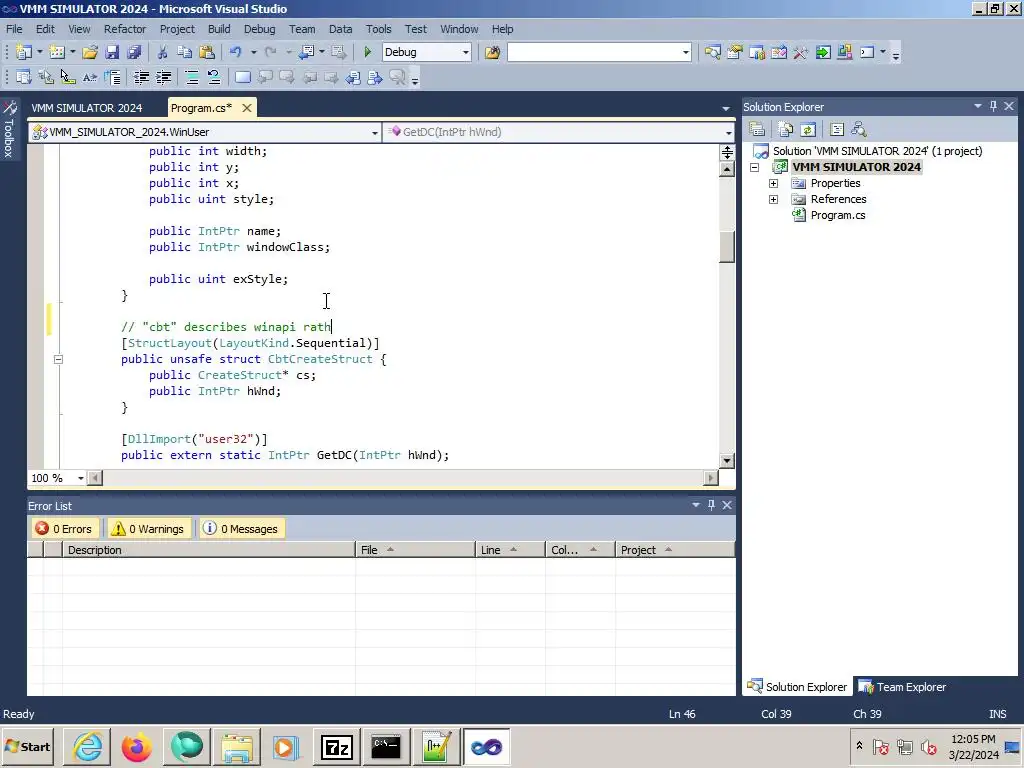This screenshot has width=1024, height=768.
Task: Click the New Project toolbar icon
Action: point(24,52)
